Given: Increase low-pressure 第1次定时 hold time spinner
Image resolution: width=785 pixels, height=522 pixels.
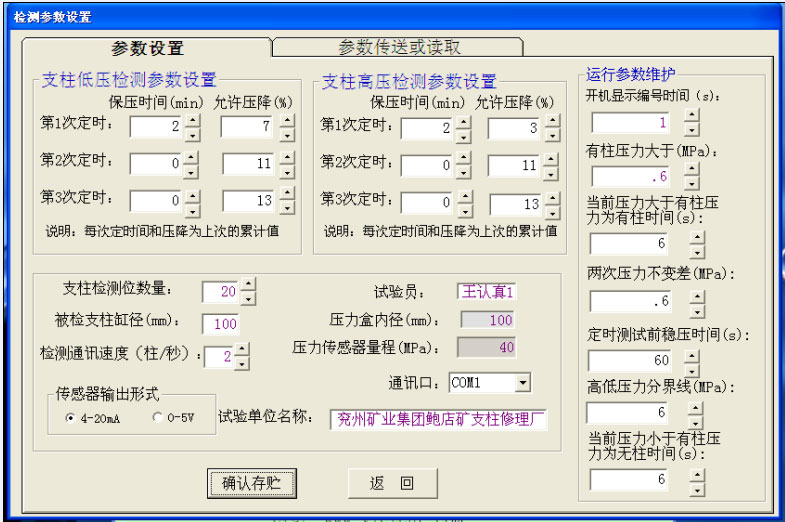Looking at the screenshot, I should pyautogui.click(x=193, y=120).
